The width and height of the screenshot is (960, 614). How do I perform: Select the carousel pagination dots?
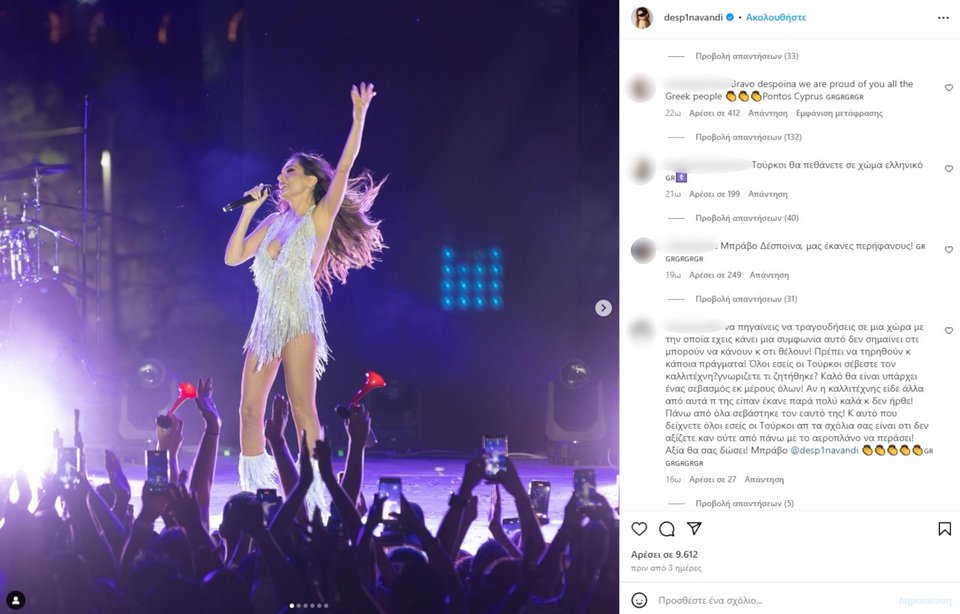[x=309, y=605]
